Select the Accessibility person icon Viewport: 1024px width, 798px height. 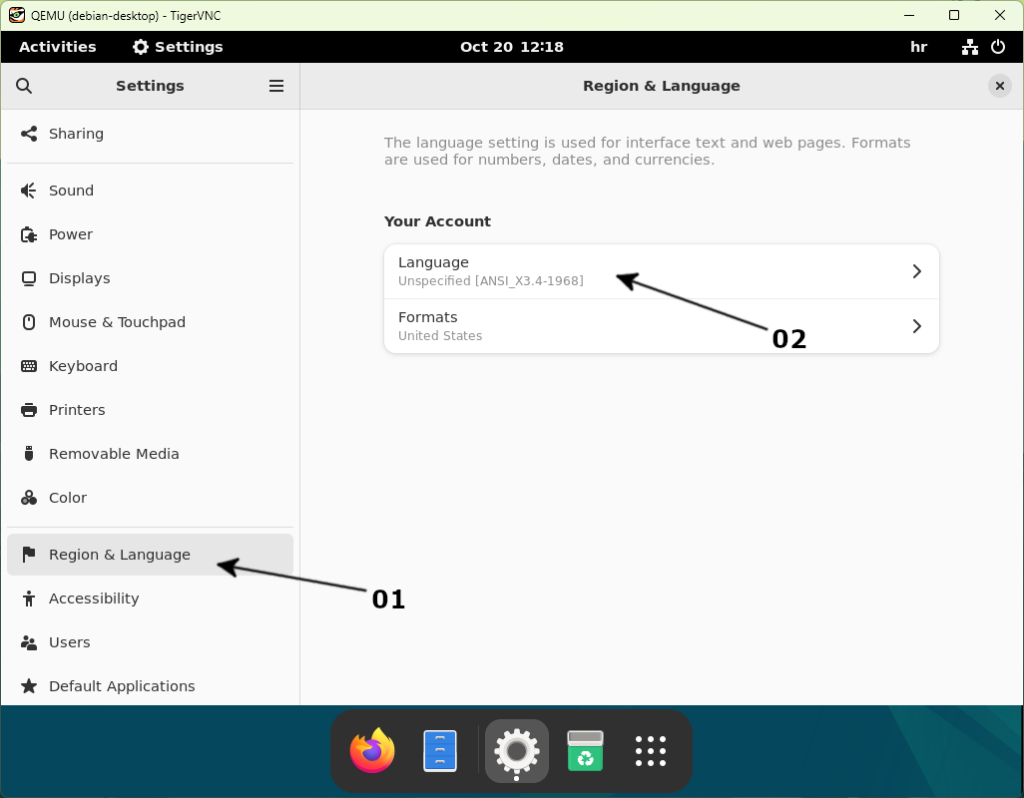tap(29, 599)
